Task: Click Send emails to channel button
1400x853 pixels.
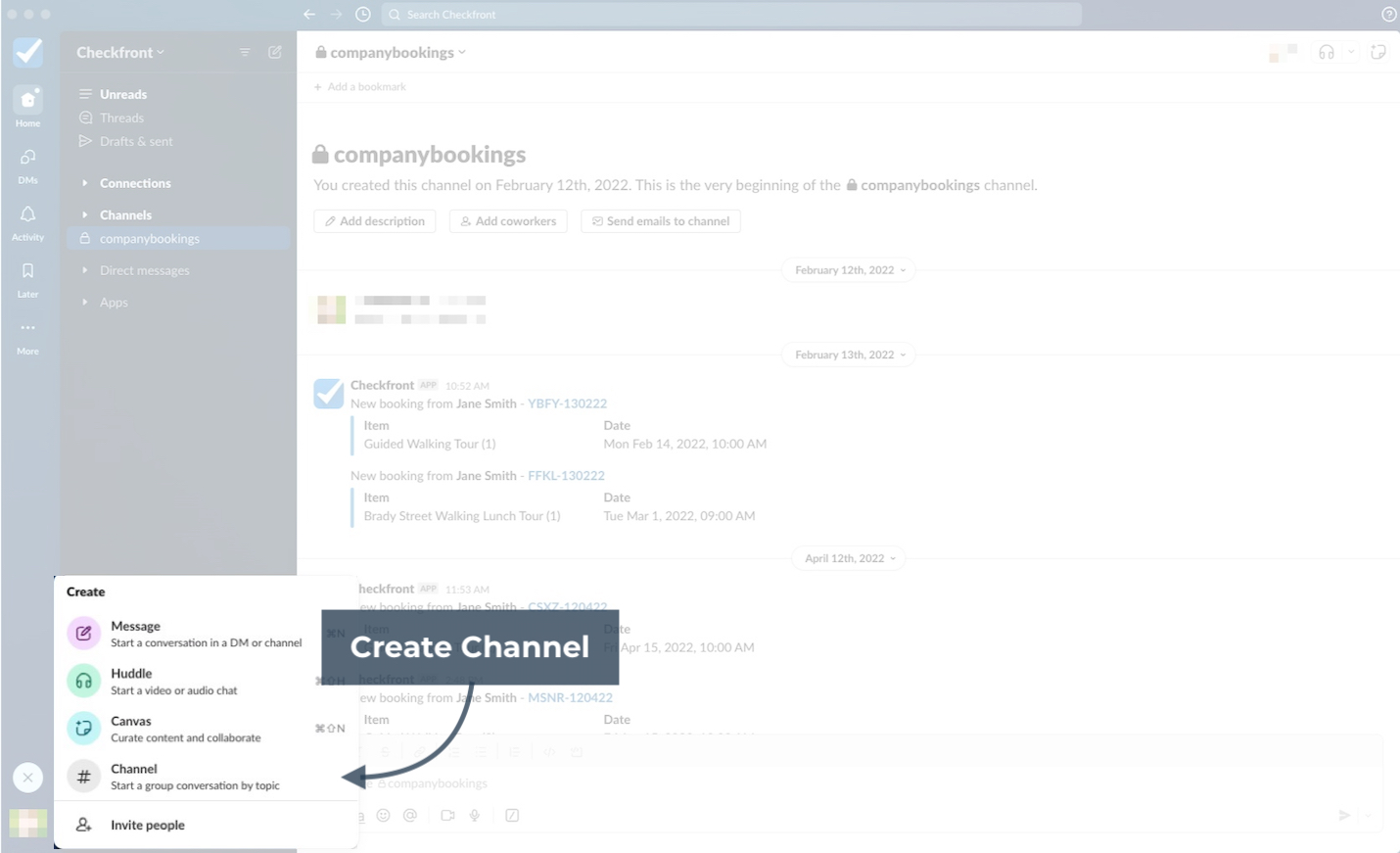Action: [x=661, y=221]
